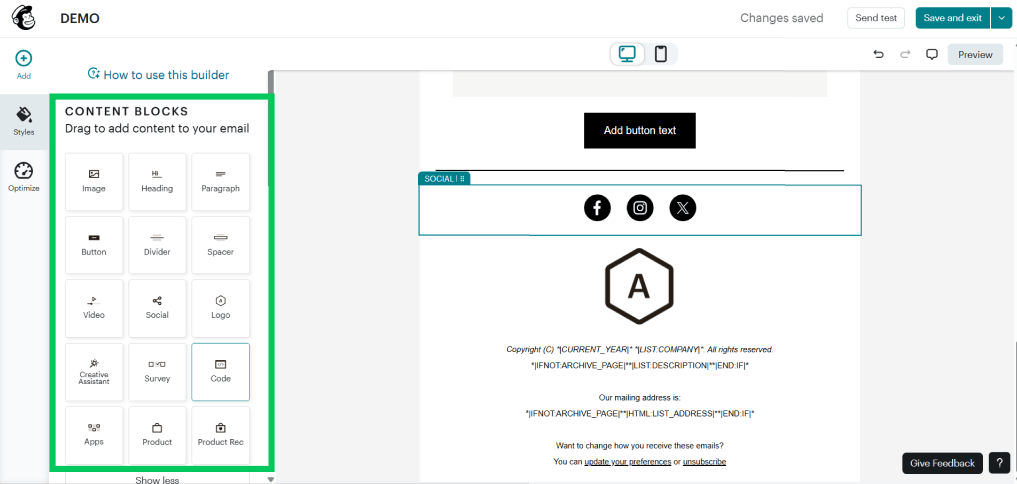Image resolution: width=1017 pixels, height=484 pixels.
Task: Select the Video content block
Action: 94,308
